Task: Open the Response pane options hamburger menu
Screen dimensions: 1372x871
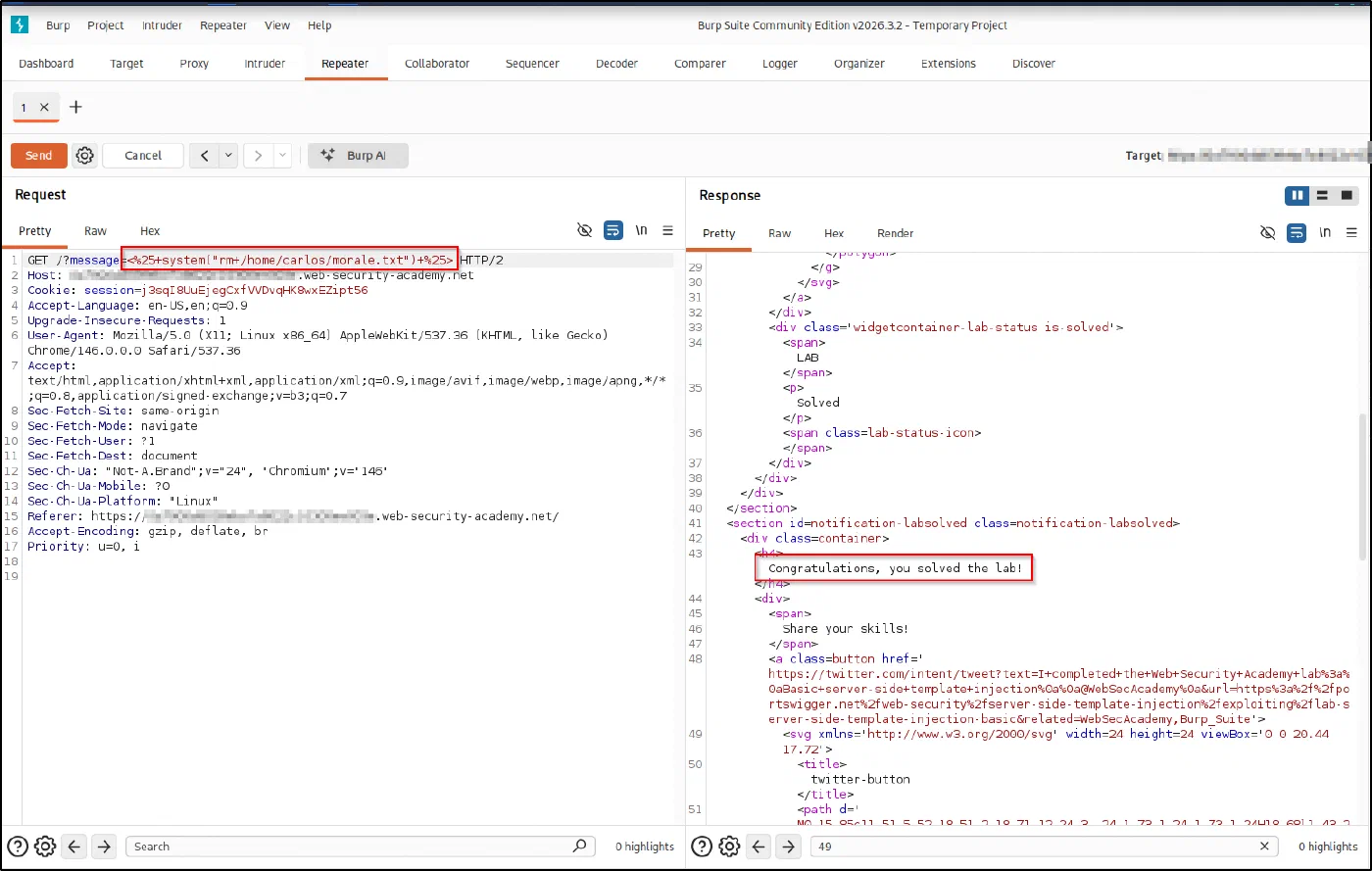Action: 1352,232
